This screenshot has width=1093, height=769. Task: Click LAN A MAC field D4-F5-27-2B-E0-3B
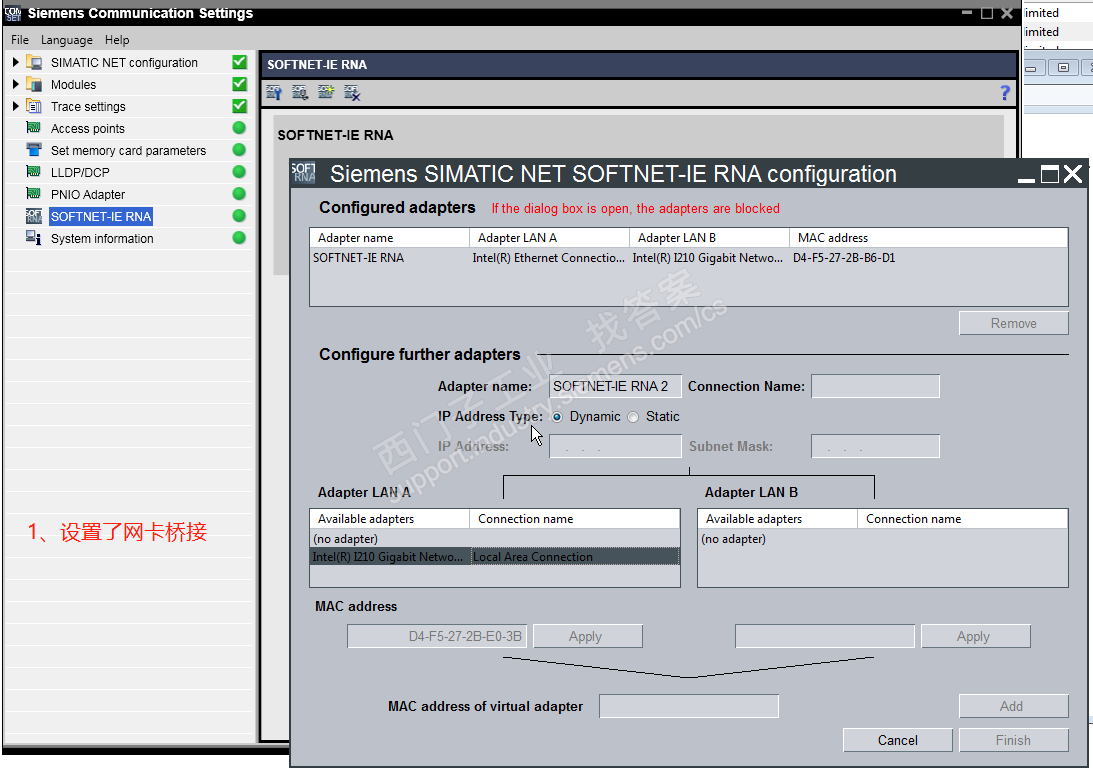click(437, 636)
